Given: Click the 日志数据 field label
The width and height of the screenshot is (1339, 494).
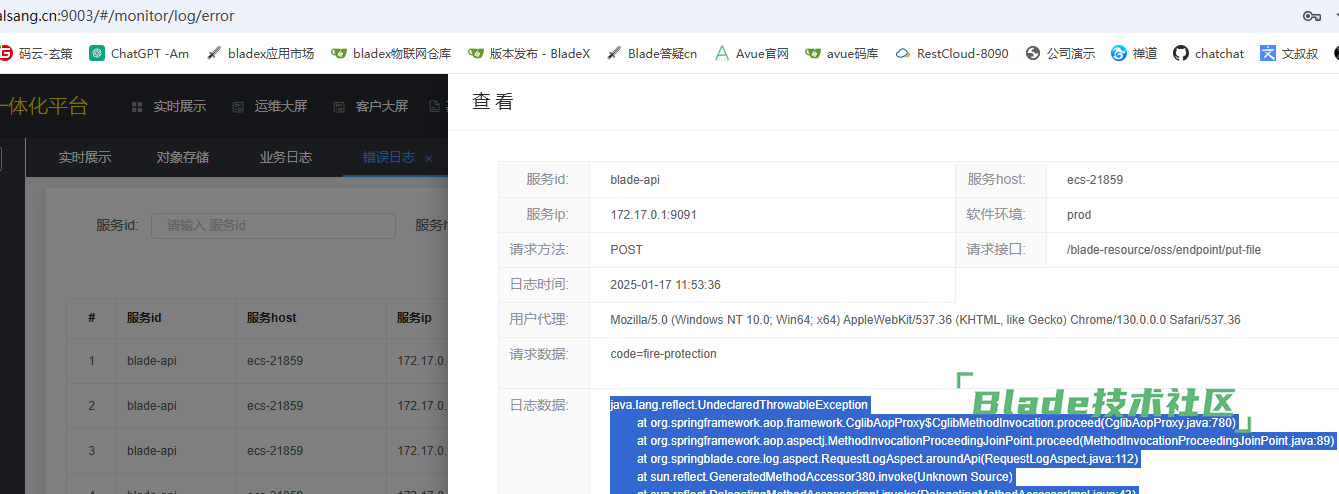Looking at the screenshot, I should [539, 405].
